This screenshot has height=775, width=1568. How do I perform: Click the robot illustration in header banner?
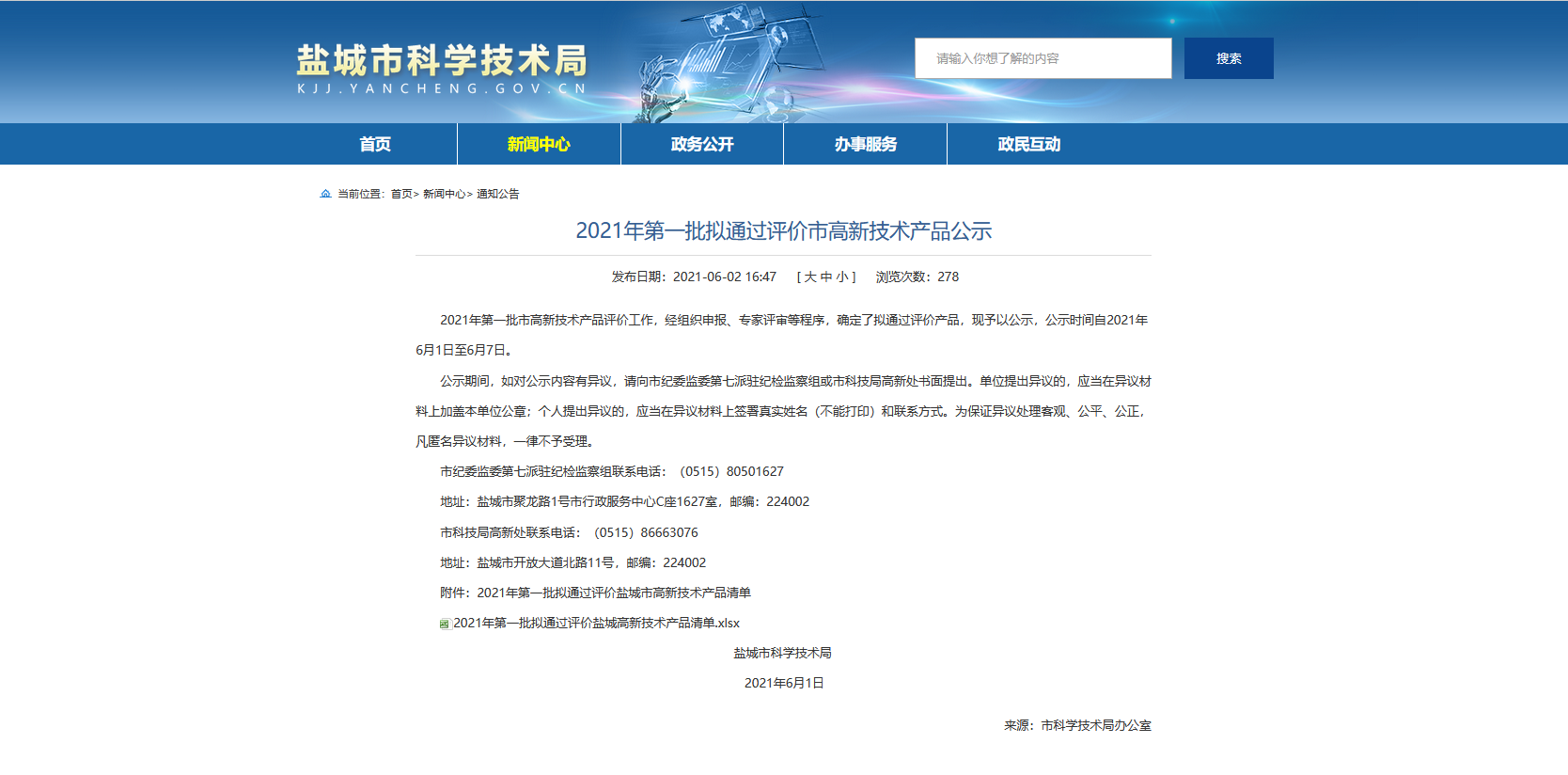click(658, 89)
